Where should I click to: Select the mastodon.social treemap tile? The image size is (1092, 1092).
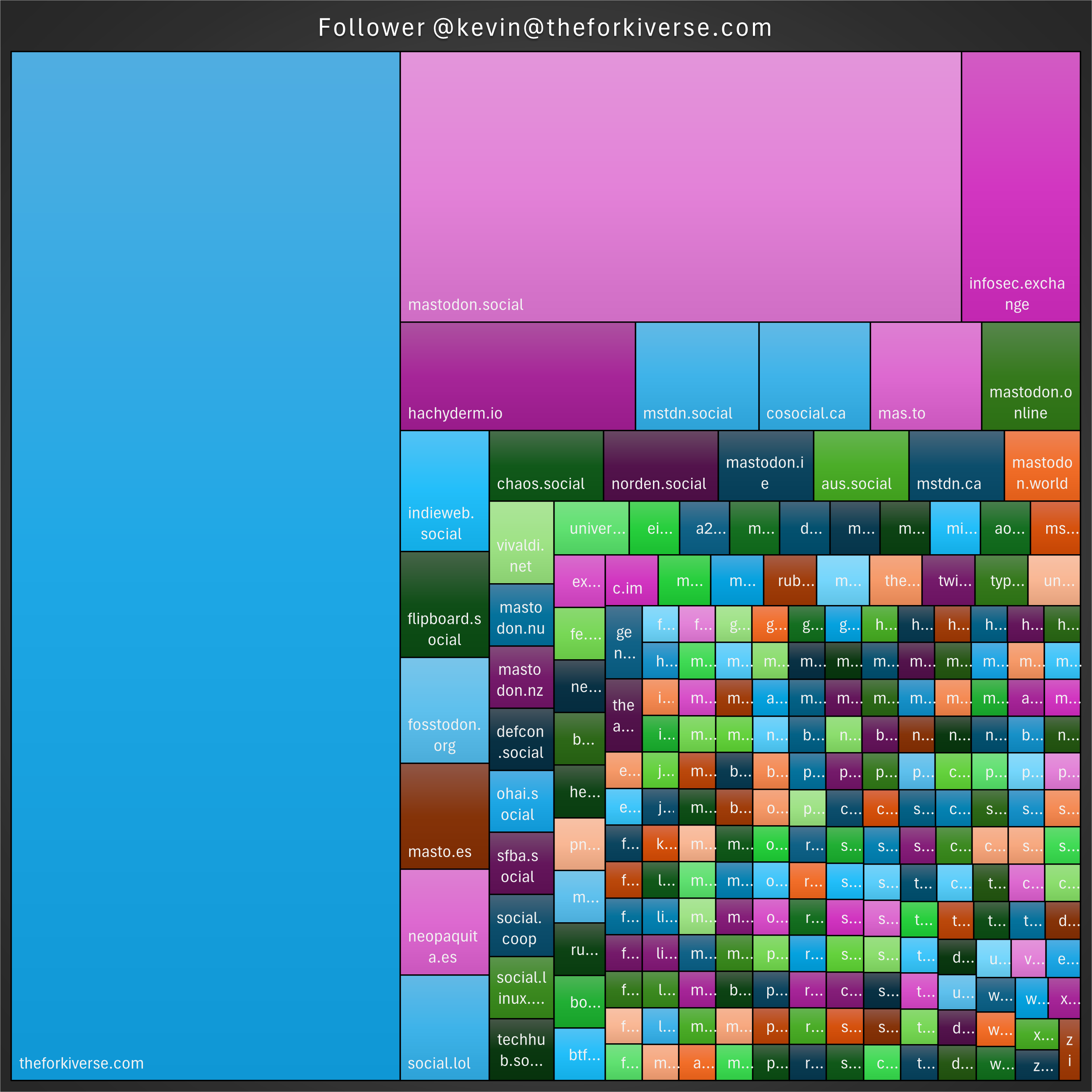tap(681, 187)
